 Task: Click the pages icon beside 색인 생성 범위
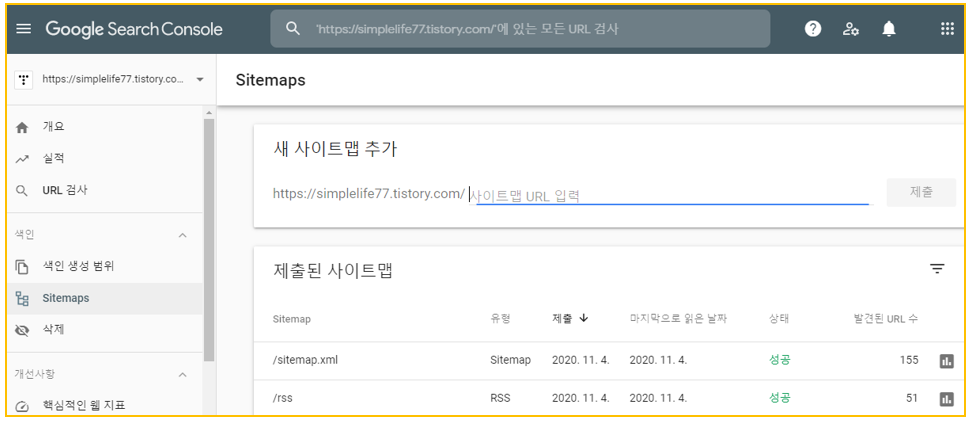pos(22,267)
